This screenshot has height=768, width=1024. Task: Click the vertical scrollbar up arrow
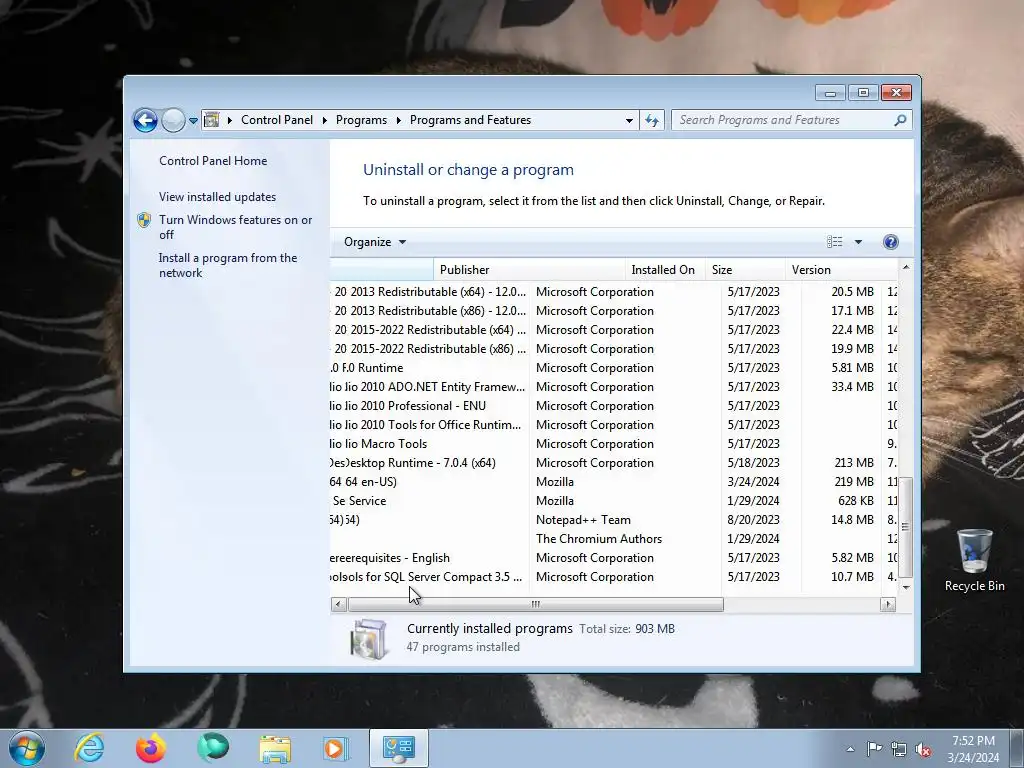pyautogui.click(x=906, y=267)
